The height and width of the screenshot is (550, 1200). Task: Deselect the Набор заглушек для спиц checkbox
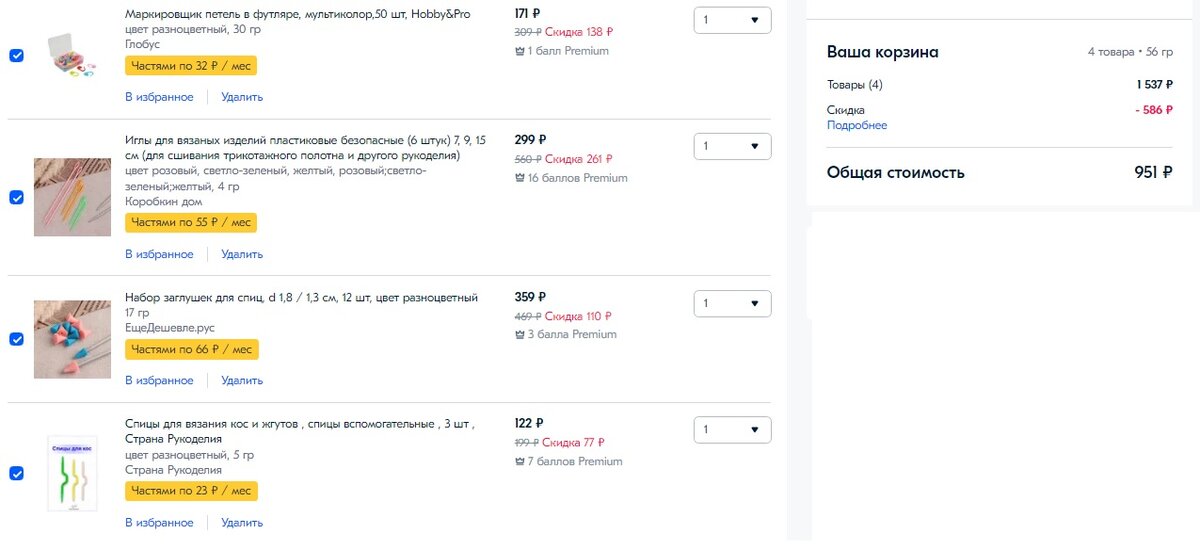point(16,339)
